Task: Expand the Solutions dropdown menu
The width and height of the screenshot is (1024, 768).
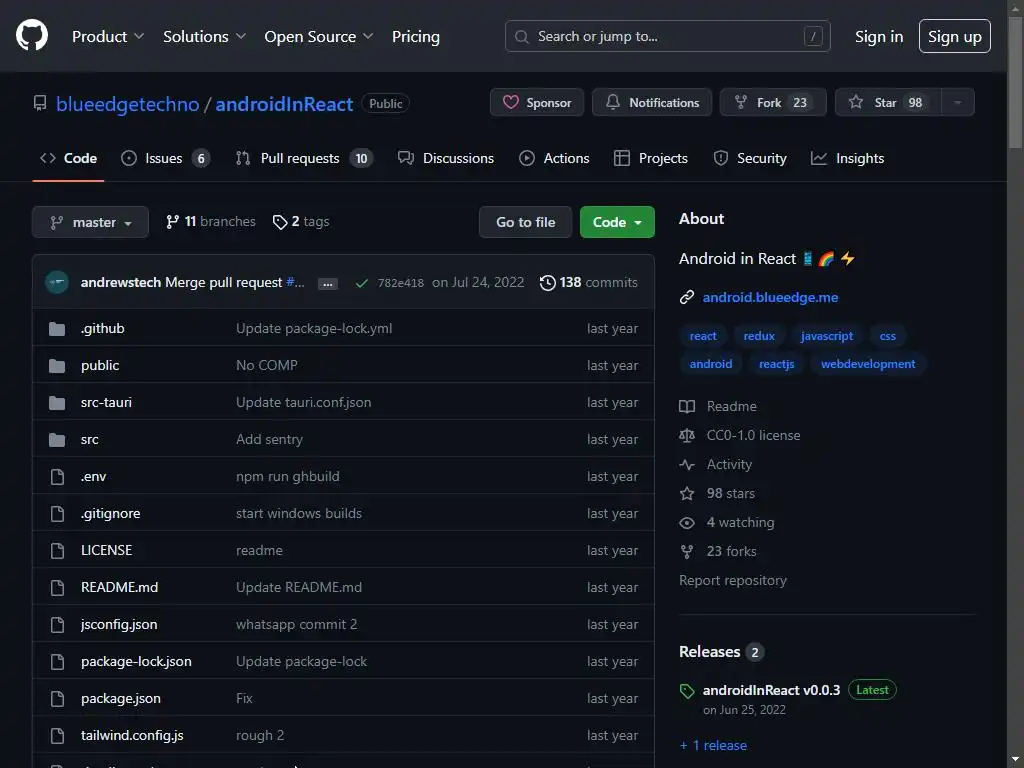Action: 204,37
